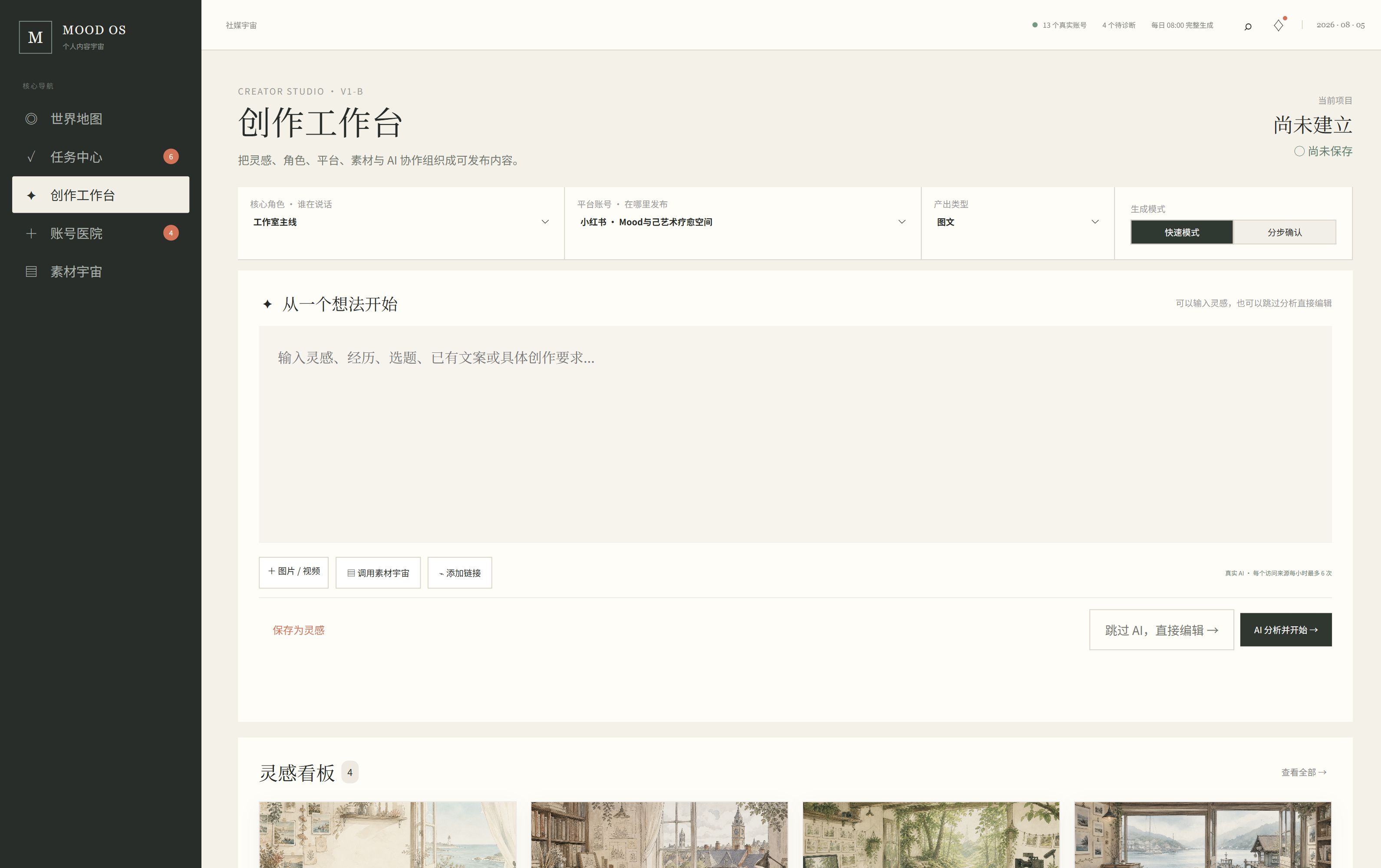Click the 素材宇宙 list icon
The width and height of the screenshot is (1381, 868).
[x=32, y=272]
